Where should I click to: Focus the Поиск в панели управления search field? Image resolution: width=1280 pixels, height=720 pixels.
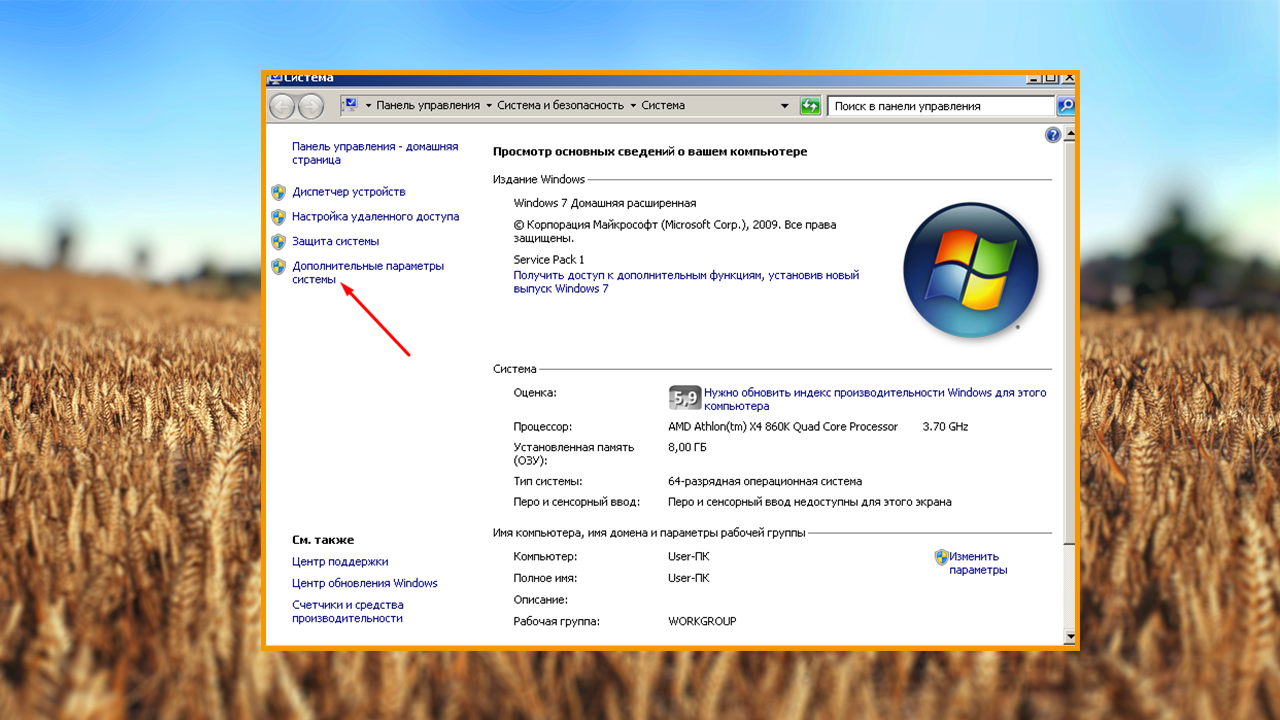[x=941, y=106]
